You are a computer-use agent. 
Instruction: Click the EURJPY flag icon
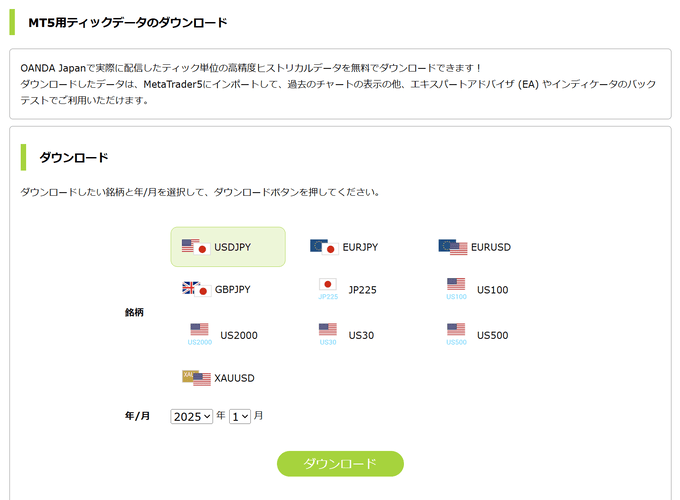pyautogui.click(x=323, y=247)
